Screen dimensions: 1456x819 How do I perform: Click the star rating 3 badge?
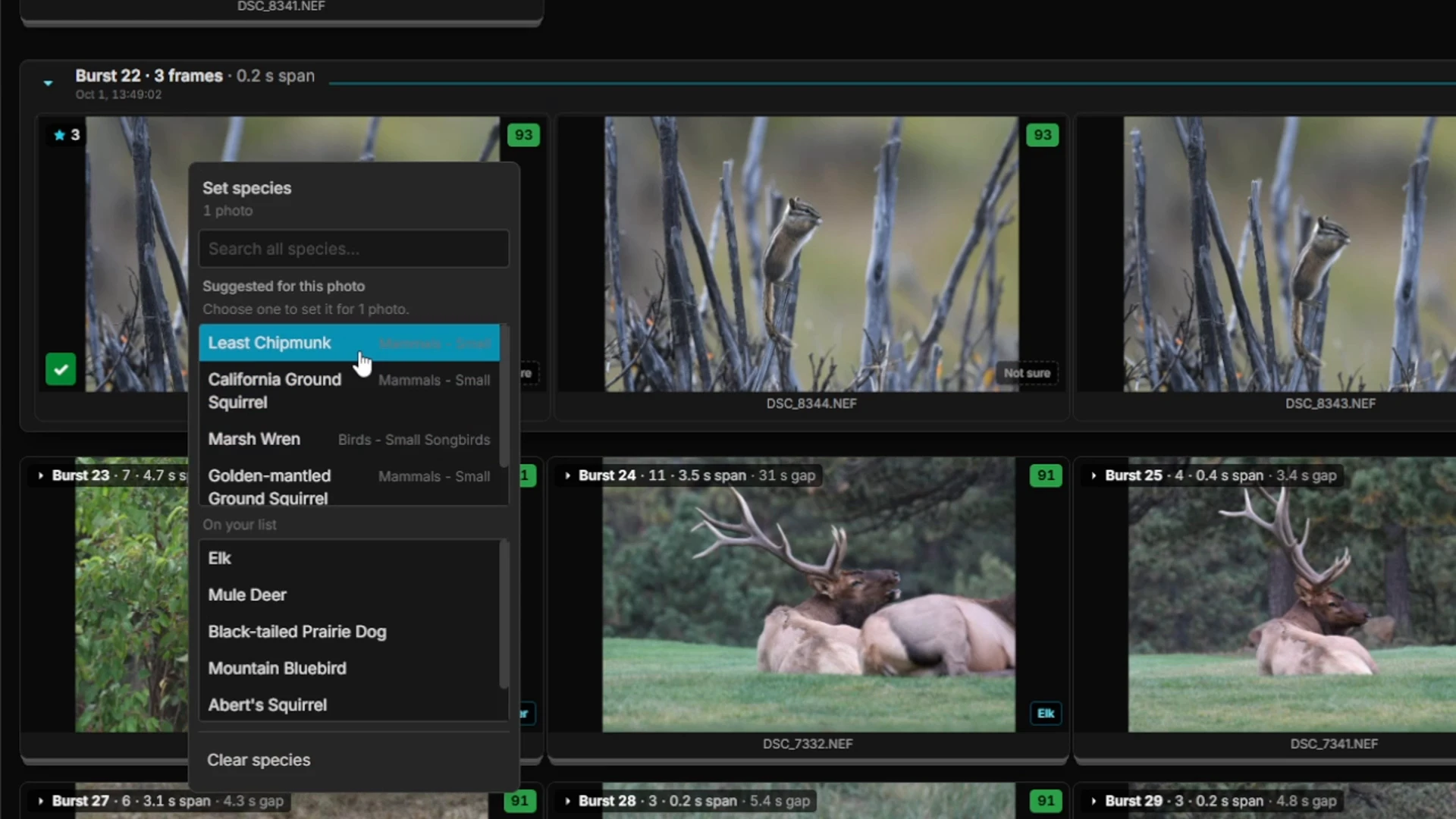click(67, 135)
